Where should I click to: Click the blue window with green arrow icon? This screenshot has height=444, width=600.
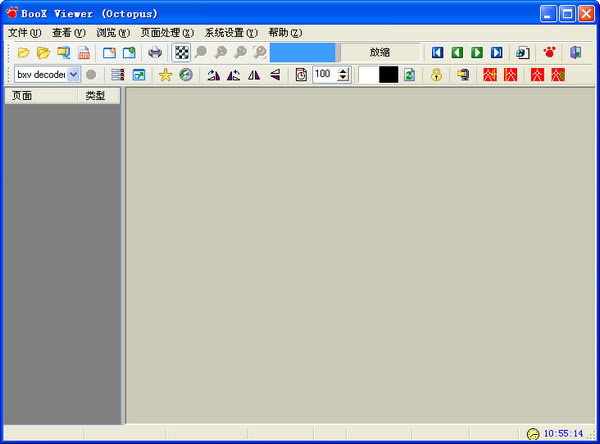point(139,75)
